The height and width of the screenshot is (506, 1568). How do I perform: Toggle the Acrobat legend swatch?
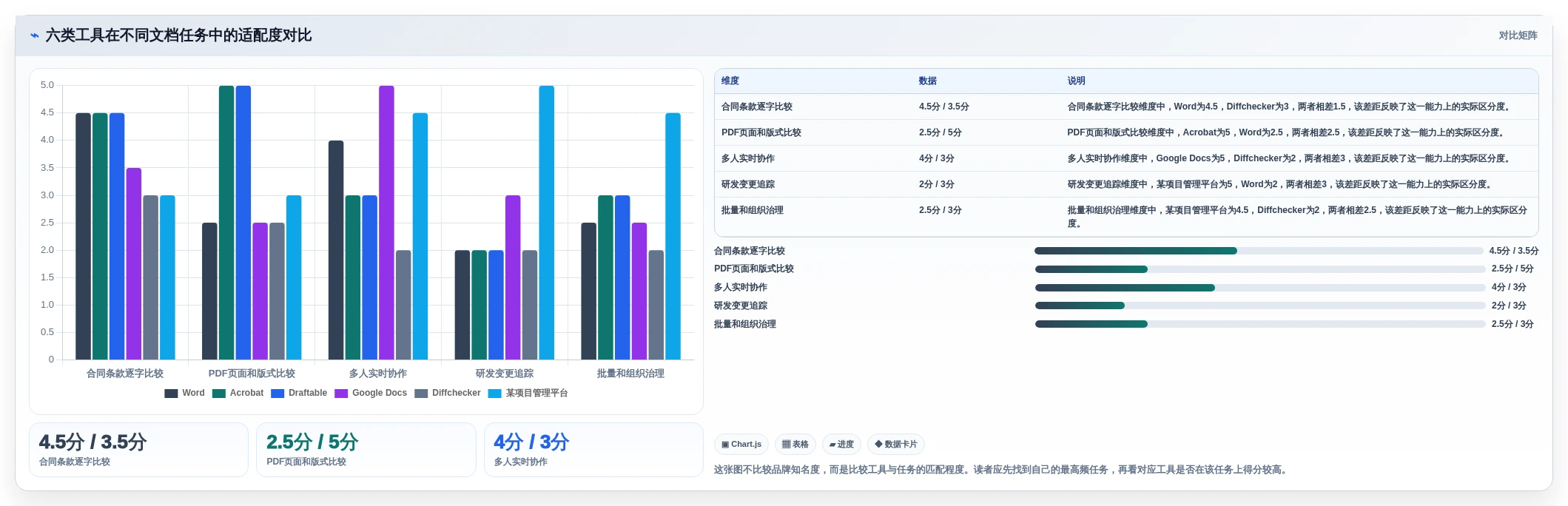218,394
